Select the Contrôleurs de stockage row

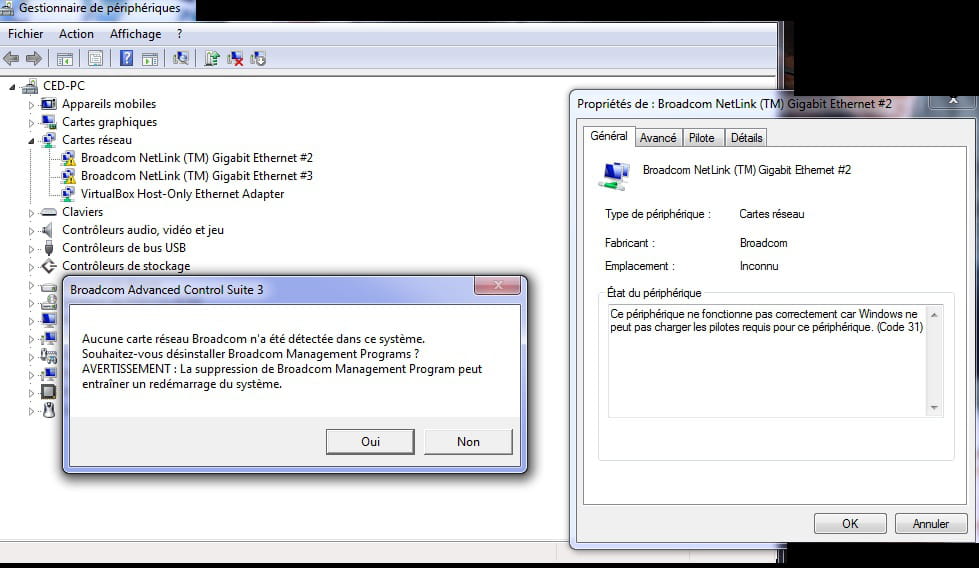tap(126, 266)
